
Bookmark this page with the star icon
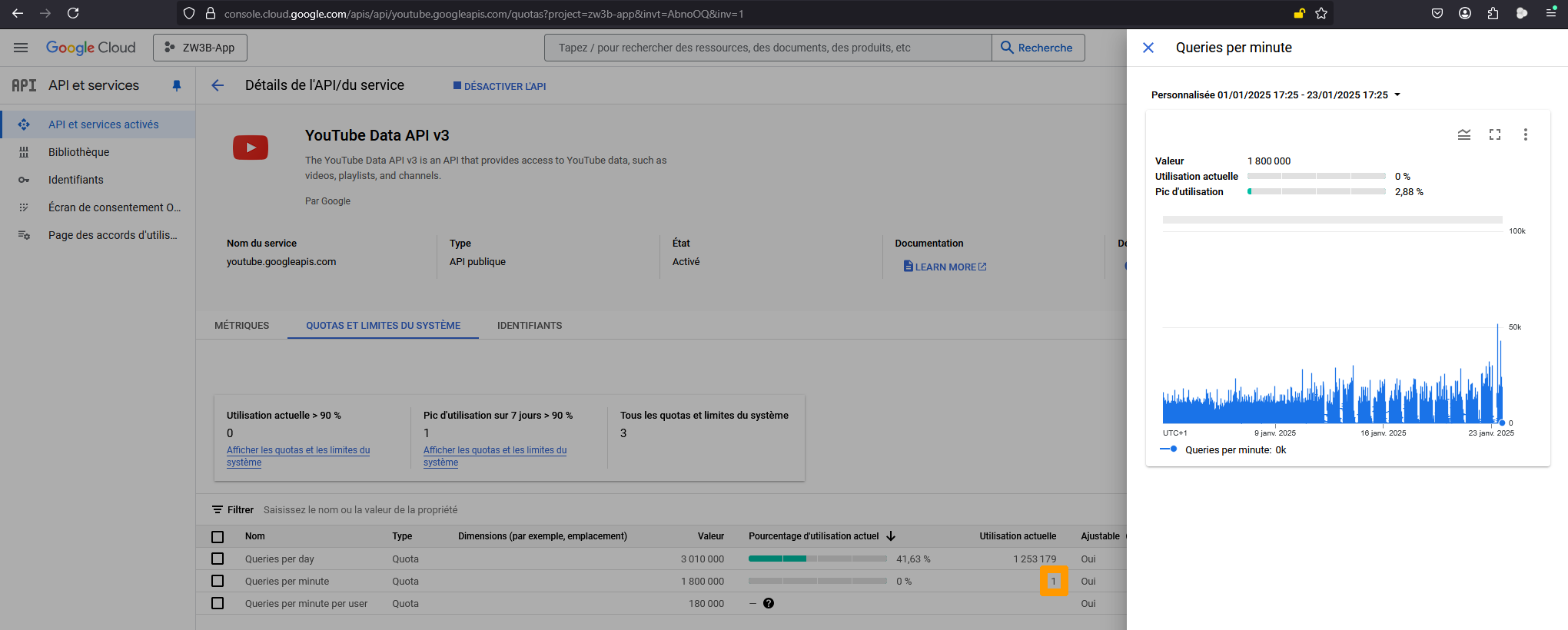pos(1321,13)
